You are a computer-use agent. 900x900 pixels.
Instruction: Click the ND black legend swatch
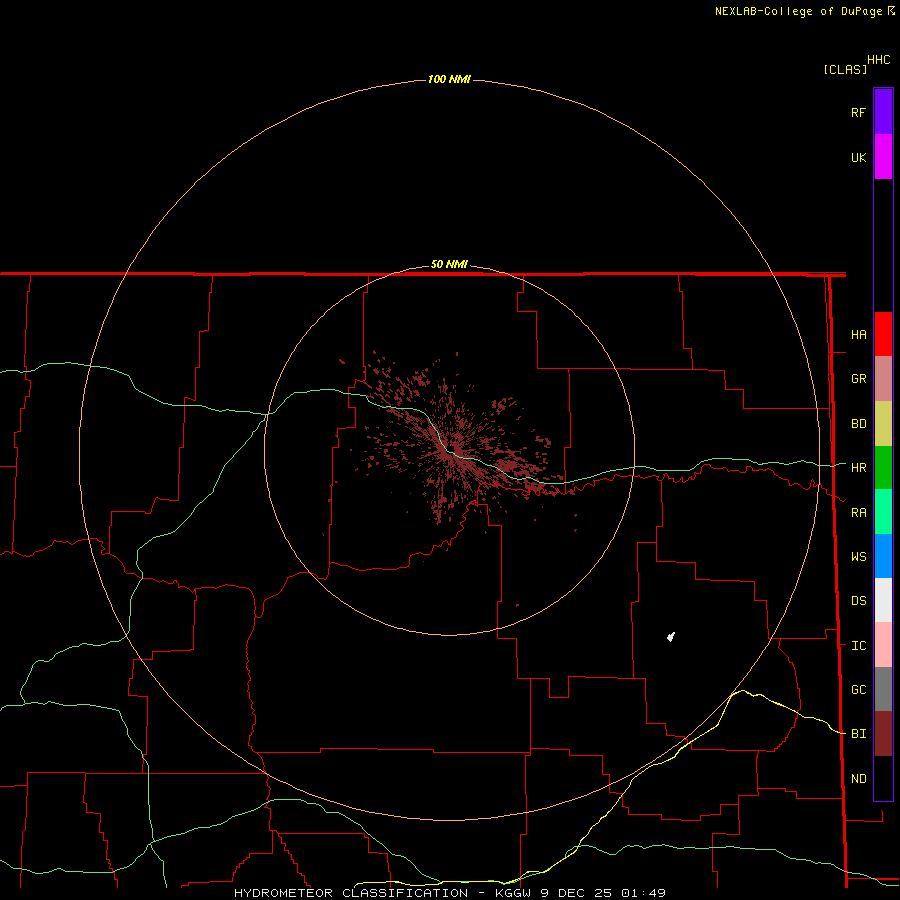coord(883,778)
